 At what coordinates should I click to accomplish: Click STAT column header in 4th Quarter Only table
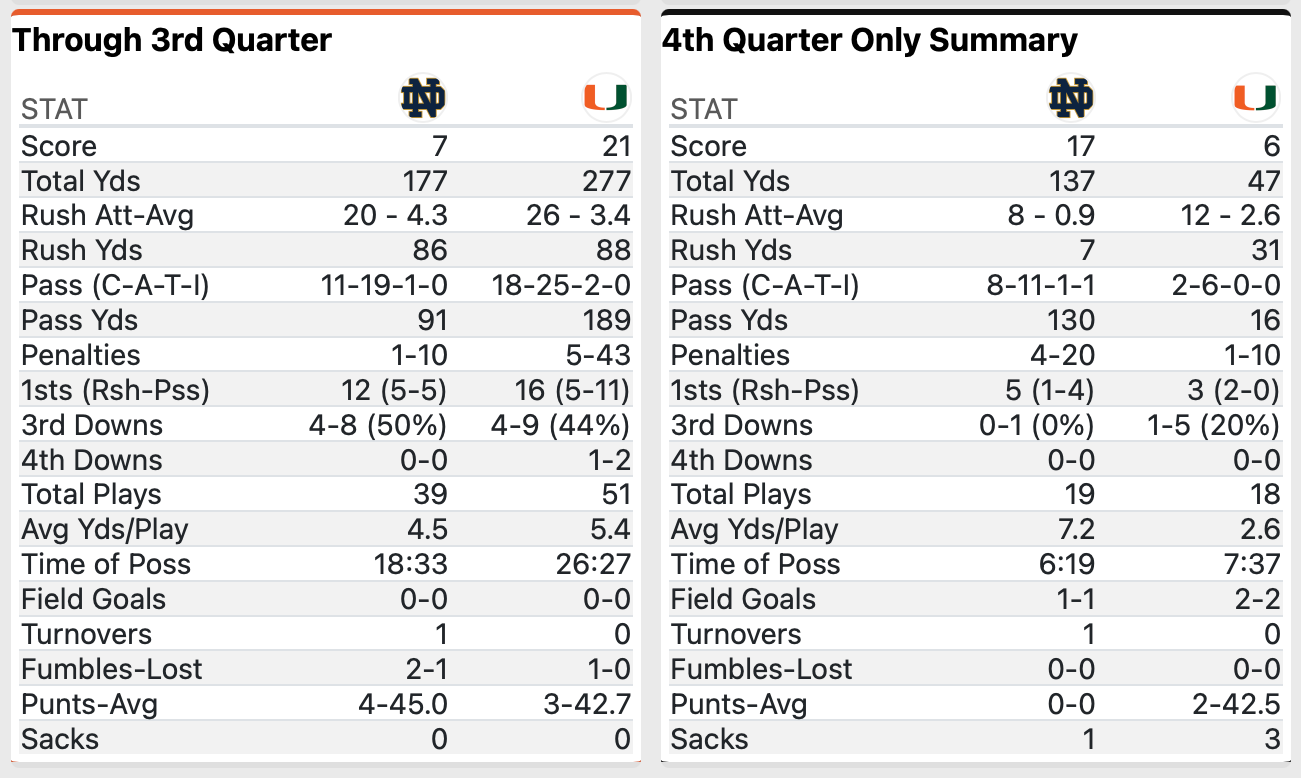(704, 109)
